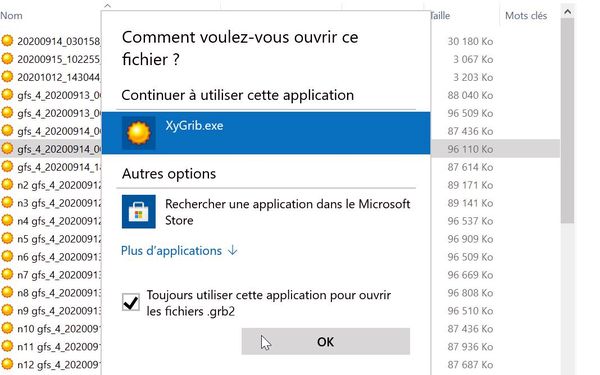Click sun icon beside n12 gfs_4 file
This screenshot has width=600, height=375.
(7, 364)
